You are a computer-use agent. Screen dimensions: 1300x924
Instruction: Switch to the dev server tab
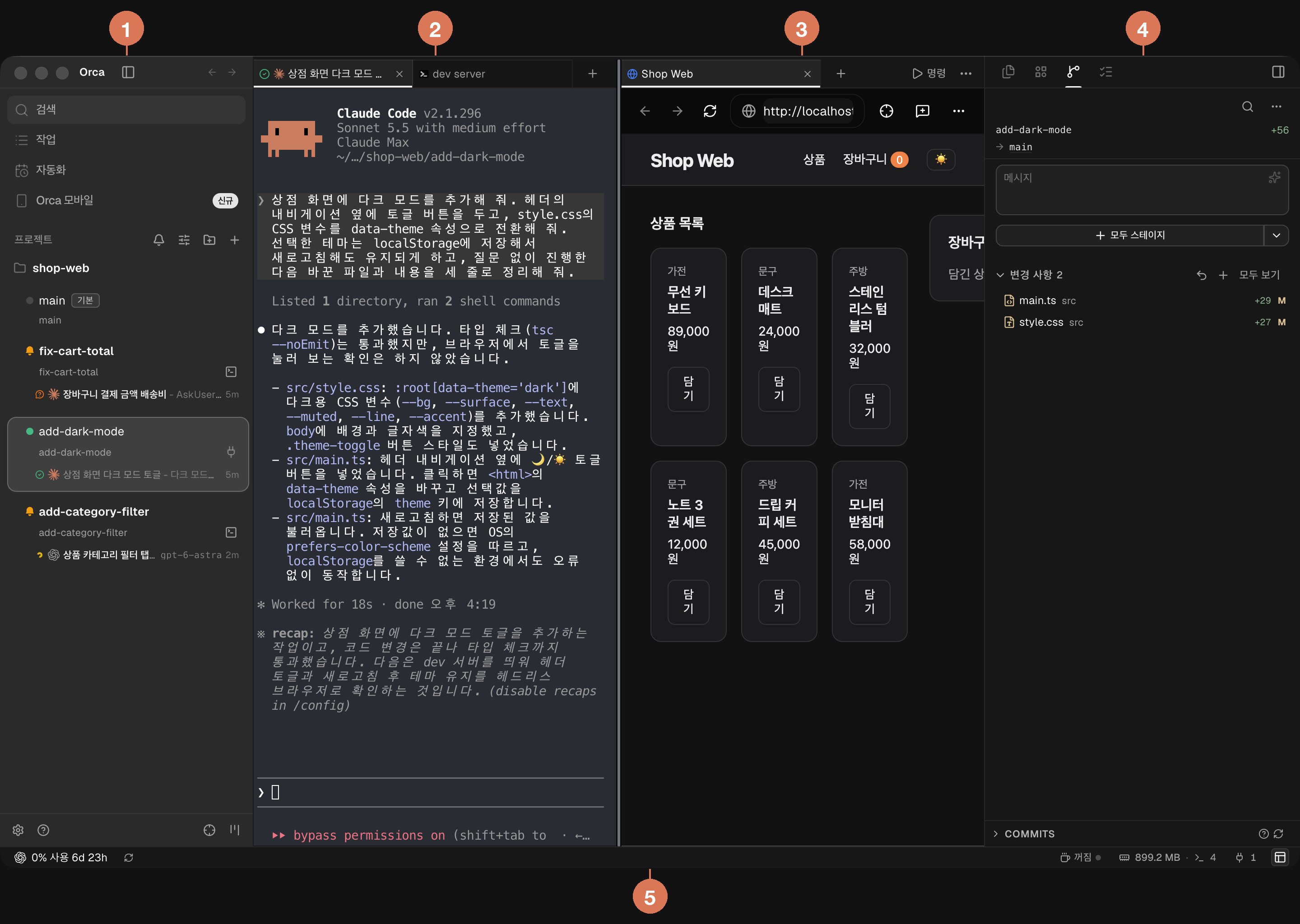492,74
